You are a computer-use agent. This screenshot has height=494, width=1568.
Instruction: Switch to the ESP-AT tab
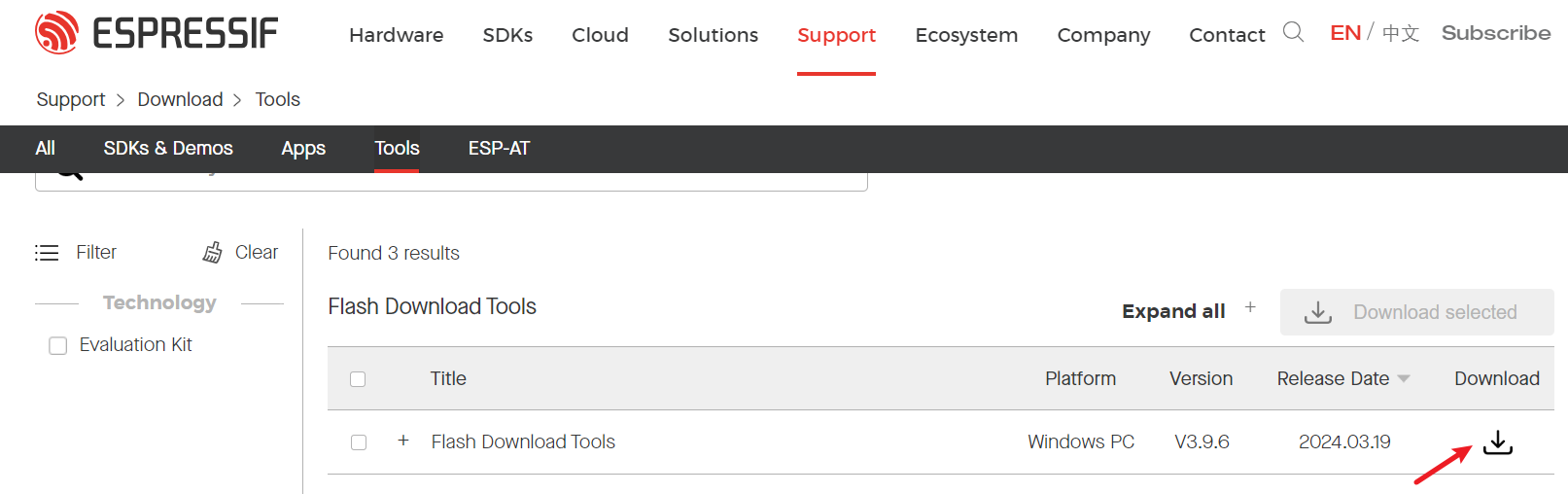pos(499,148)
